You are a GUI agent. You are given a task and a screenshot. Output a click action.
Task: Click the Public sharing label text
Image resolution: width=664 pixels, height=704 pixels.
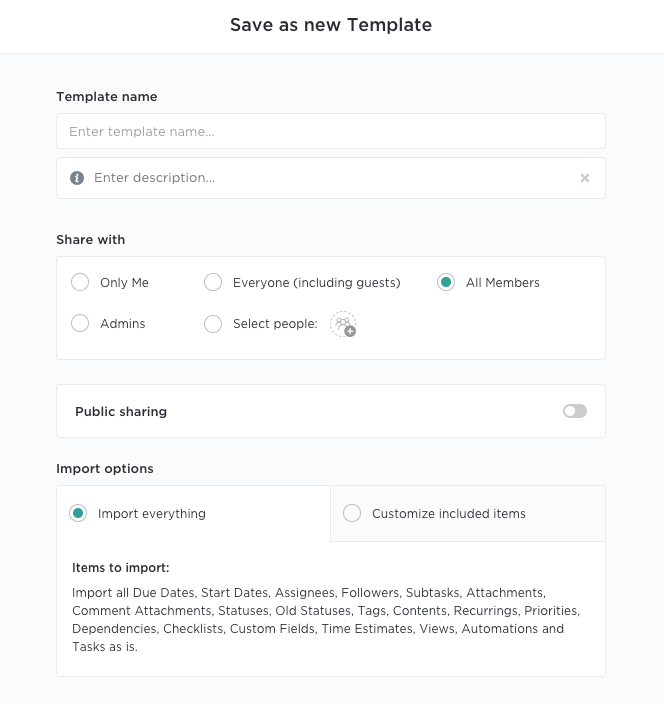coord(121,411)
